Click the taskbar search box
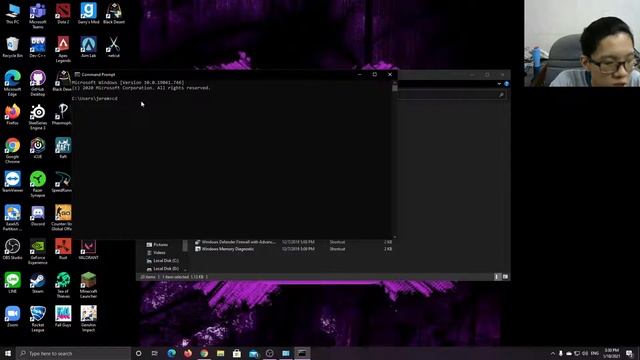This screenshot has height=360, width=640. coord(73,353)
